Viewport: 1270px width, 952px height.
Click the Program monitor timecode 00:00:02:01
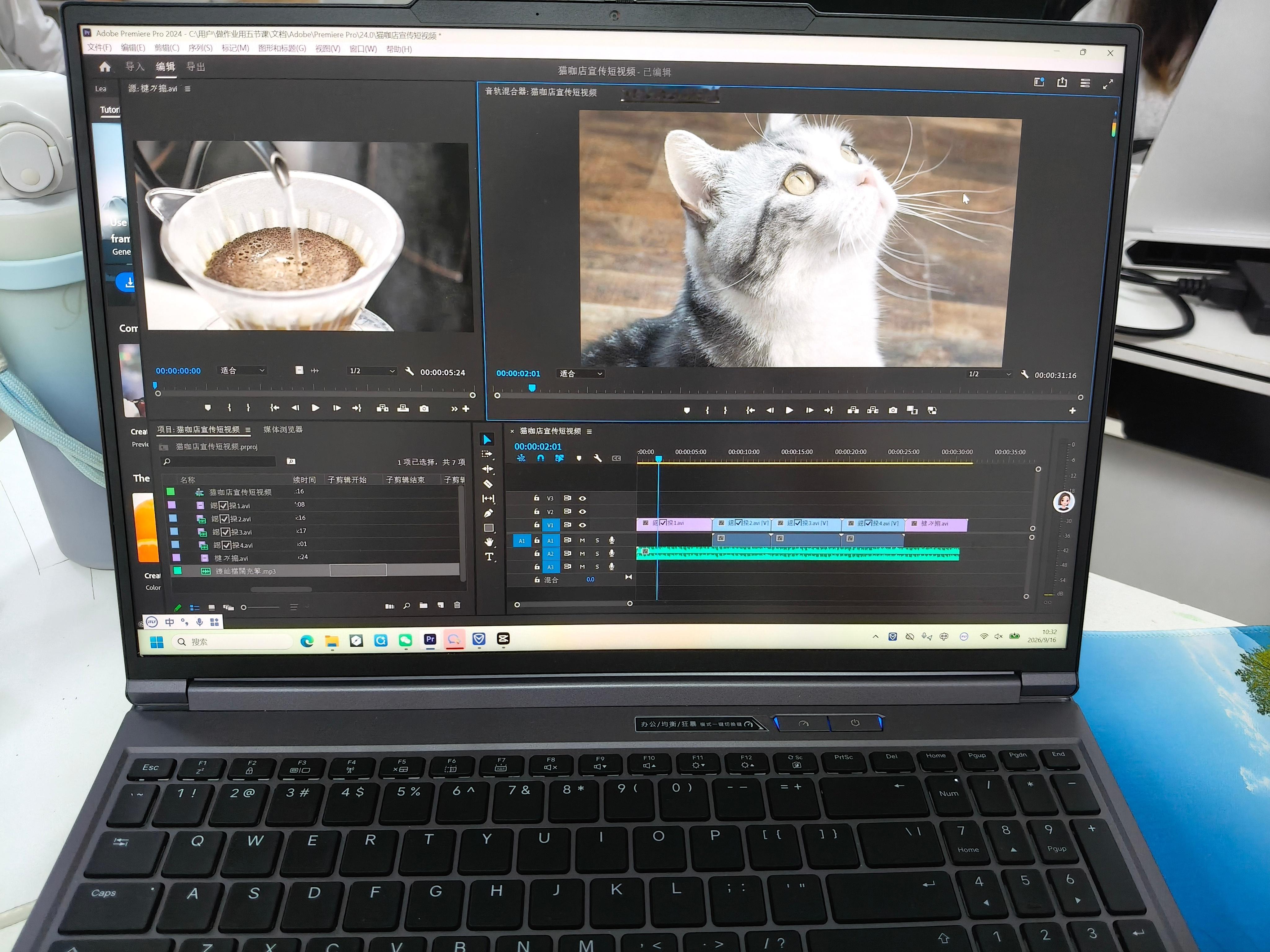518,373
